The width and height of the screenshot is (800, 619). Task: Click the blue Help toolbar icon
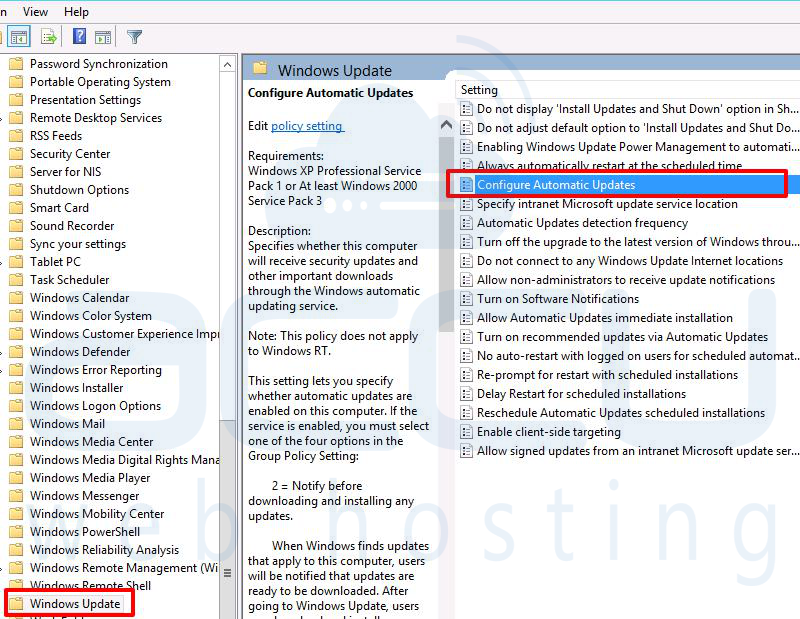click(x=80, y=36)
